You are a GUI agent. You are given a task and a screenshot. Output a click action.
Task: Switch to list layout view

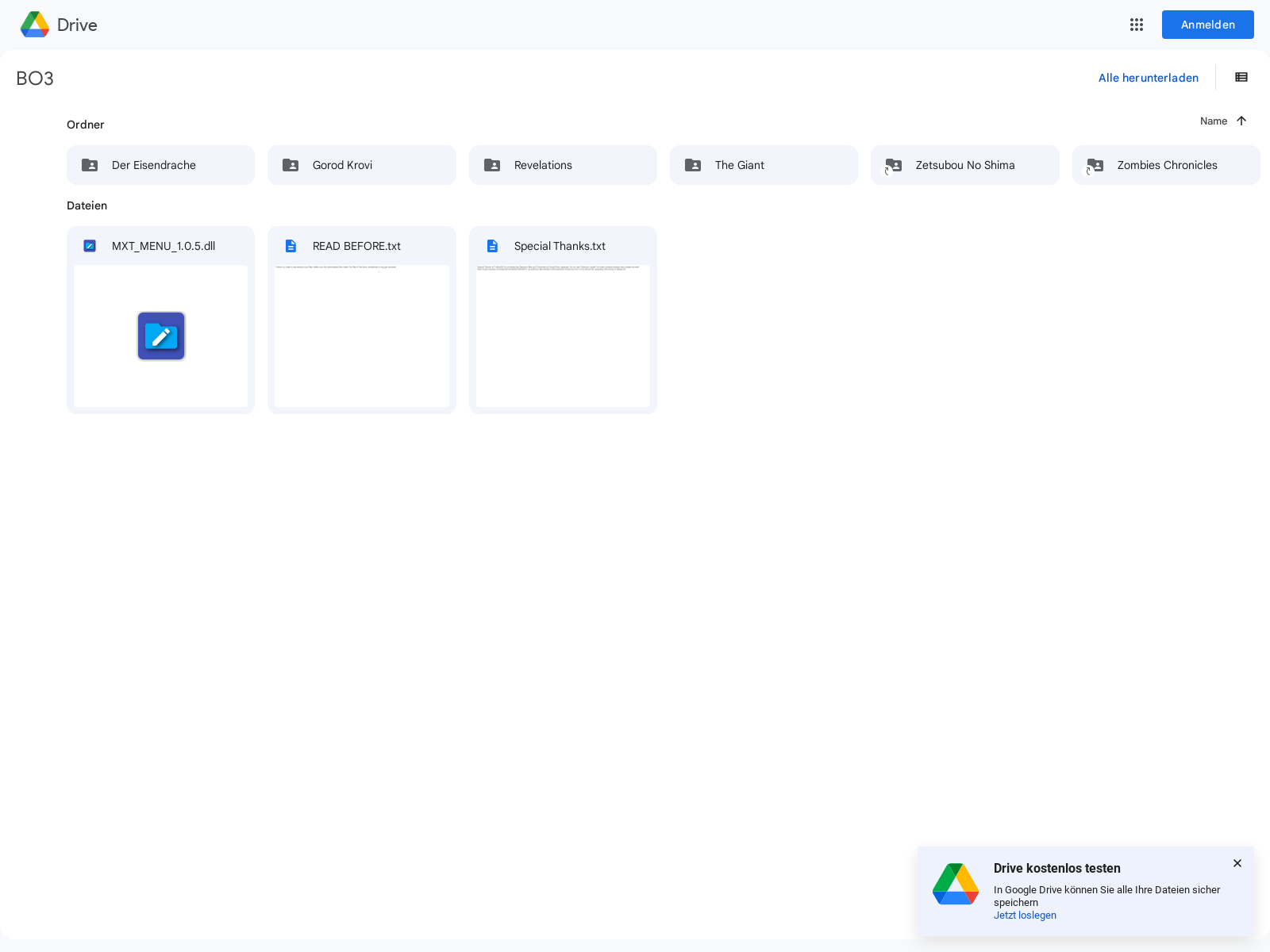click(1241, 77)
